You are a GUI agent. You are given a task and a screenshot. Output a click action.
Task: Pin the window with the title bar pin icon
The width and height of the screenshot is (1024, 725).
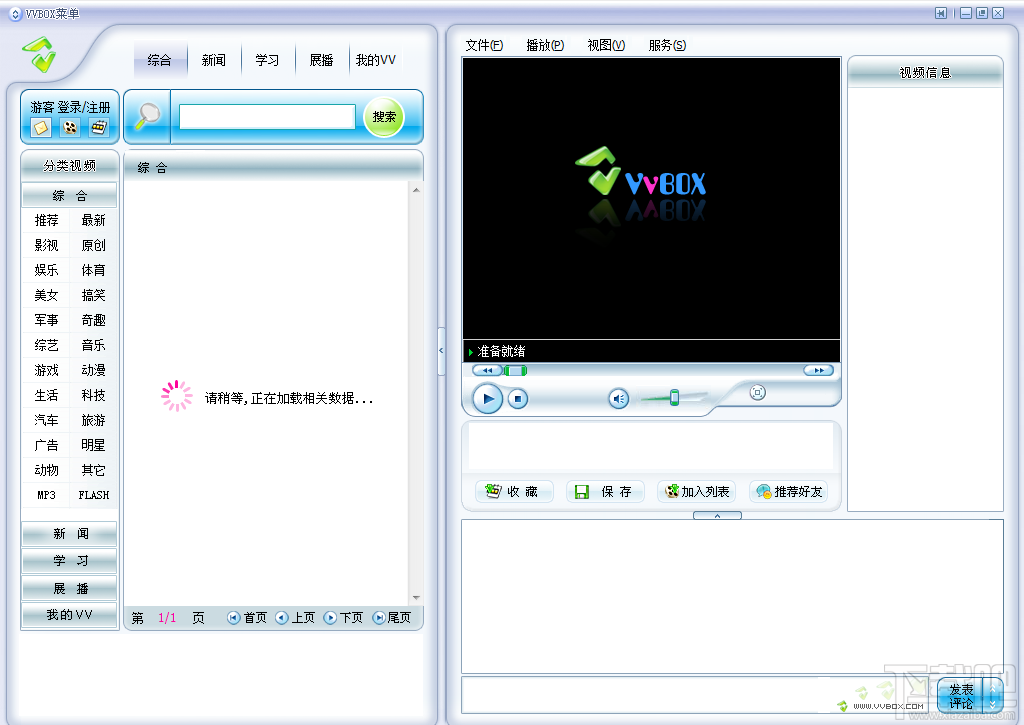(941, 13)
